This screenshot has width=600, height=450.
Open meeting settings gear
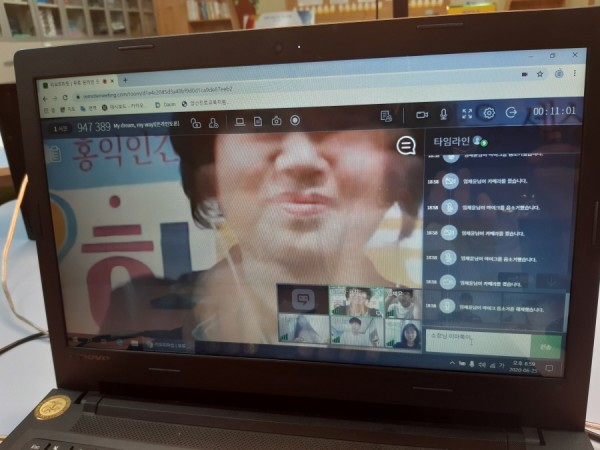point(489,113)
